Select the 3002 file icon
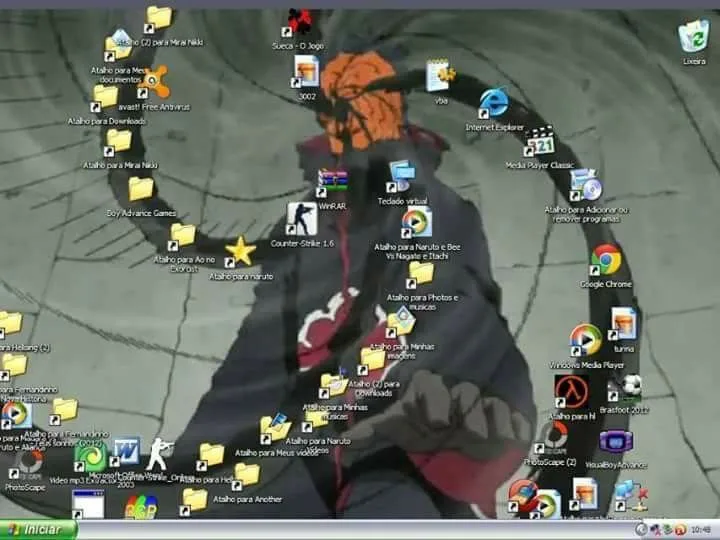Image resolution: width=720 pixels, height=540 pixels. pyautogui.click(x=306, y=72)
